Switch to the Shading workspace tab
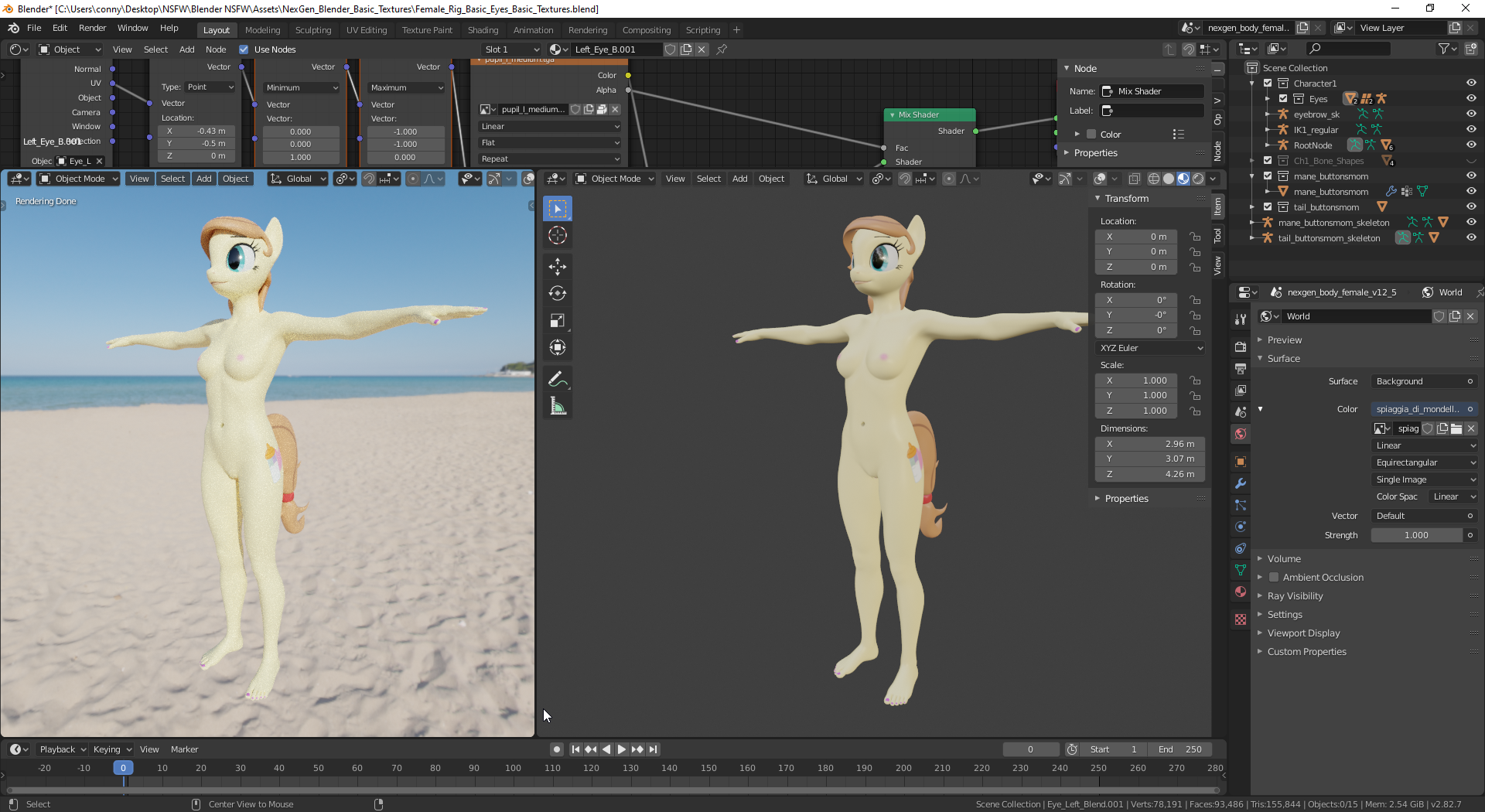 [x=483, y=30]
